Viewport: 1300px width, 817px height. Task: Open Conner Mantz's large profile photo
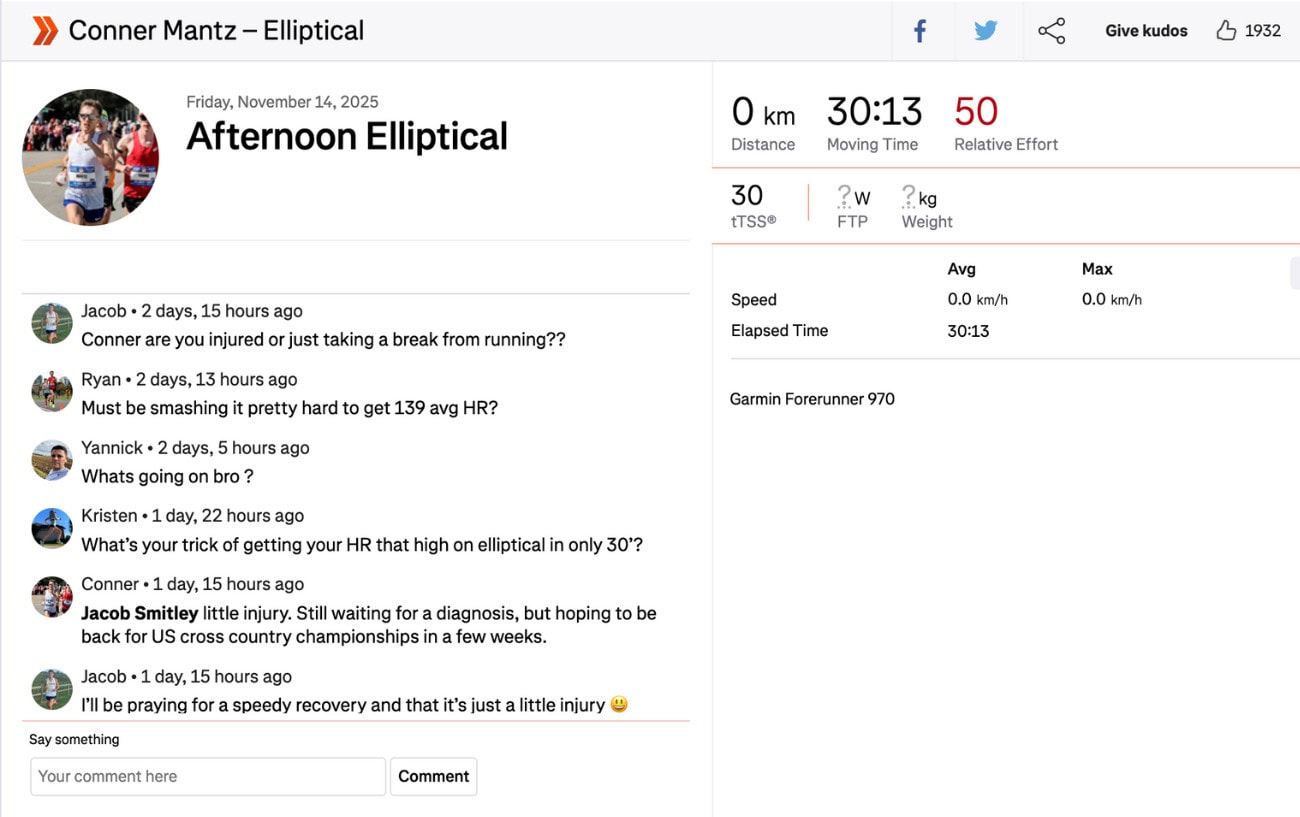click(91, 158)
